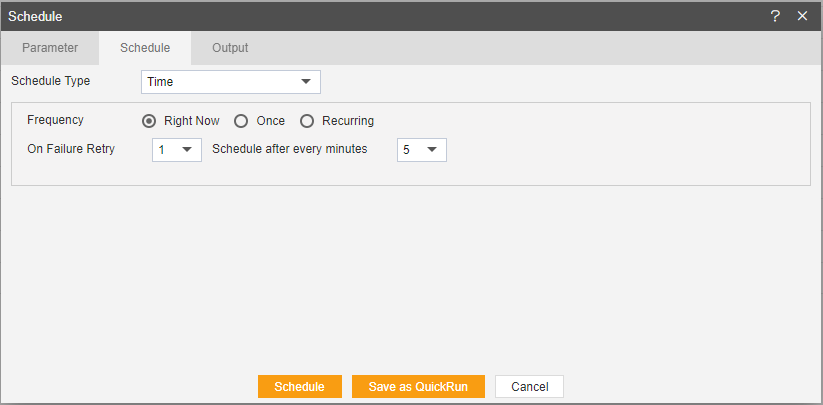Open the Output tab
This screenshot has width=823, height=405.
230,48
